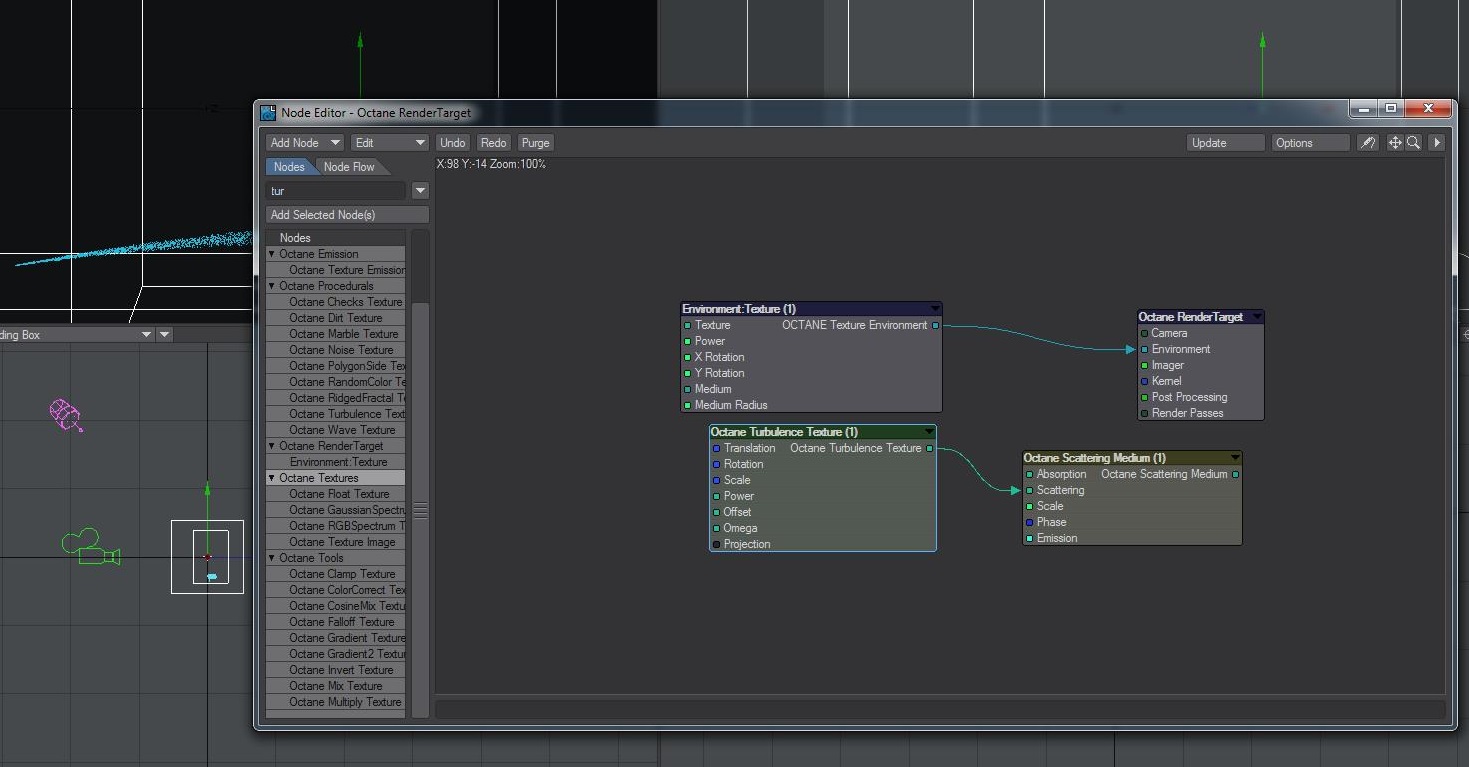Select Octane Clamp Texture in the node list

[336, 574]
